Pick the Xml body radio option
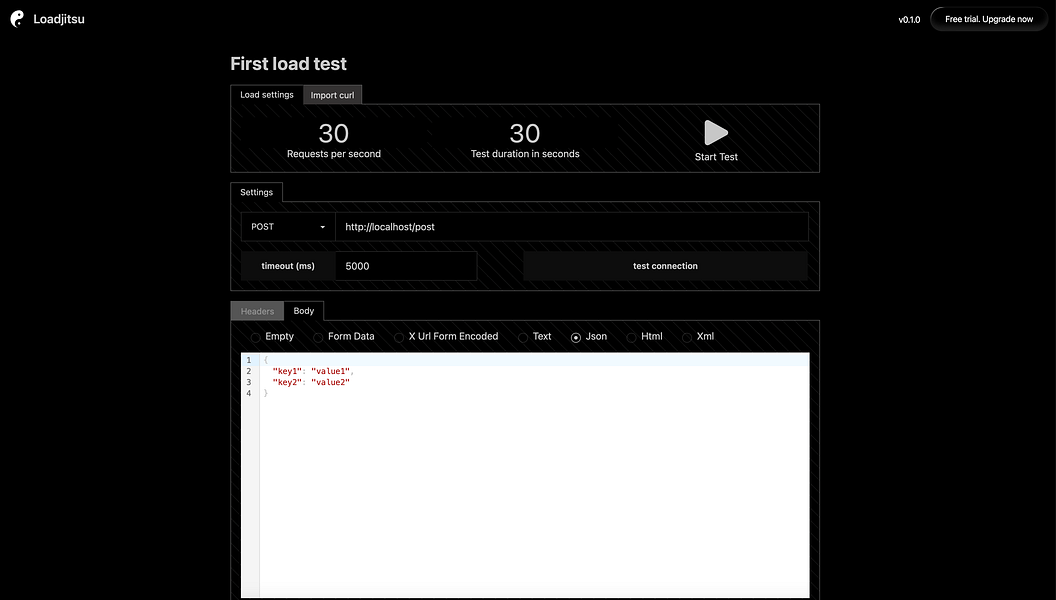The image size is (1056, 600). coord(686,337)
